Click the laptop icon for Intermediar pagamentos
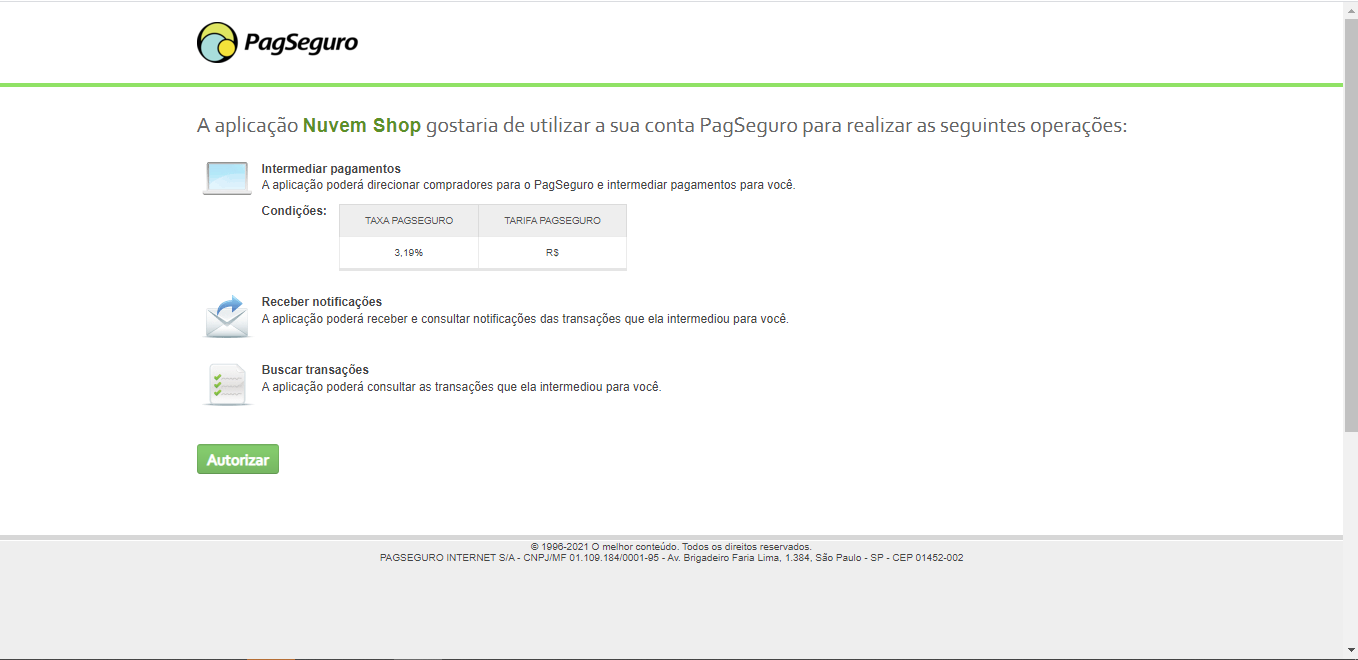This screenshot has width=1358, height=660. (227, 178)
